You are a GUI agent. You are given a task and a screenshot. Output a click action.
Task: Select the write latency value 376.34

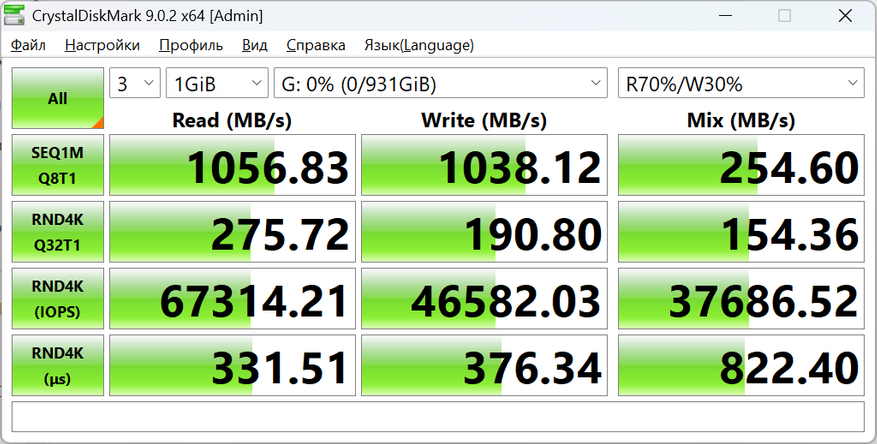484,366
